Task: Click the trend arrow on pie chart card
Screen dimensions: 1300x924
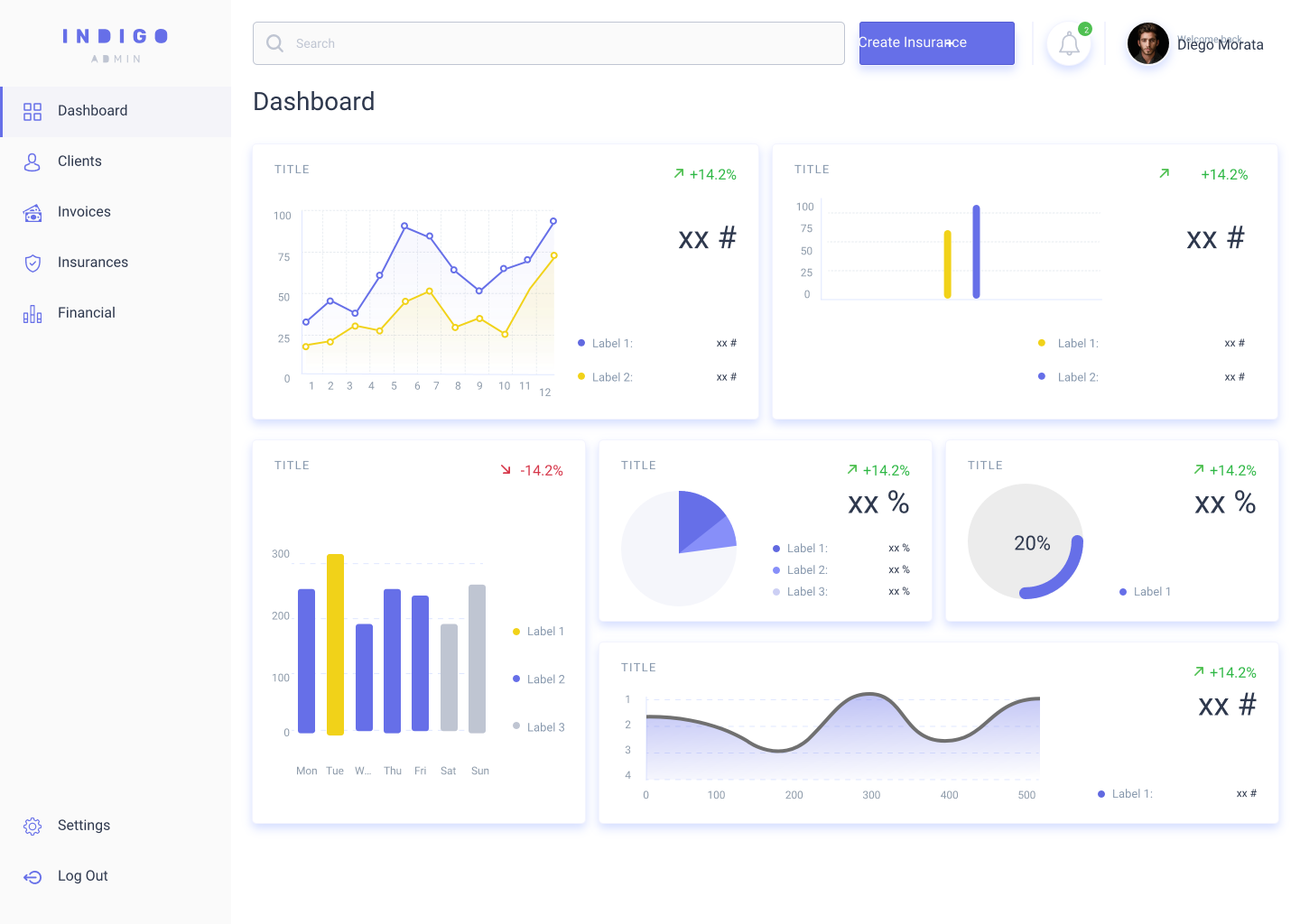Action: coord(852,469)
